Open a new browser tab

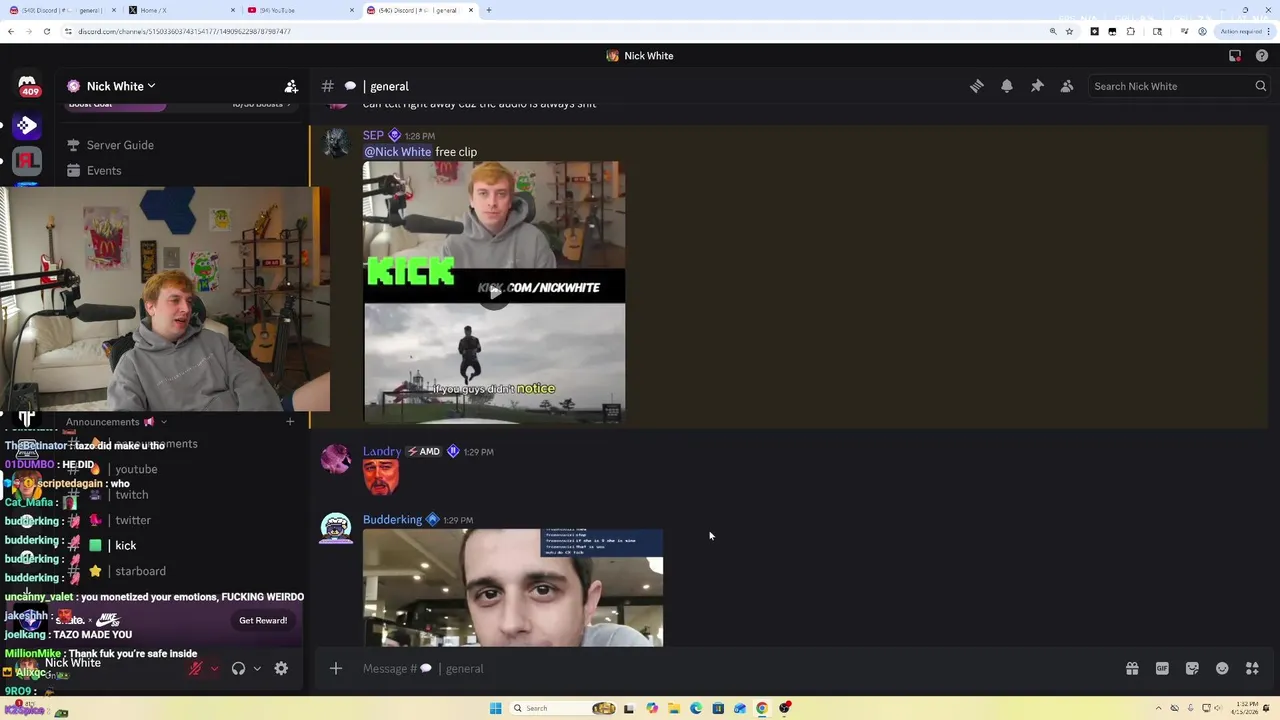[x=488, y=10]
